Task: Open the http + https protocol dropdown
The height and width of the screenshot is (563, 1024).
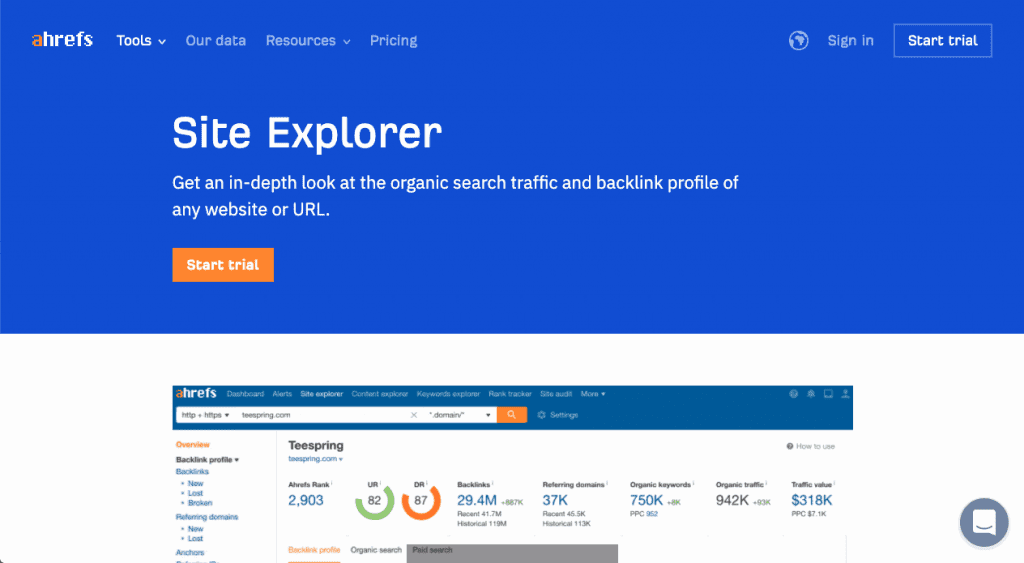Action: 205,415
